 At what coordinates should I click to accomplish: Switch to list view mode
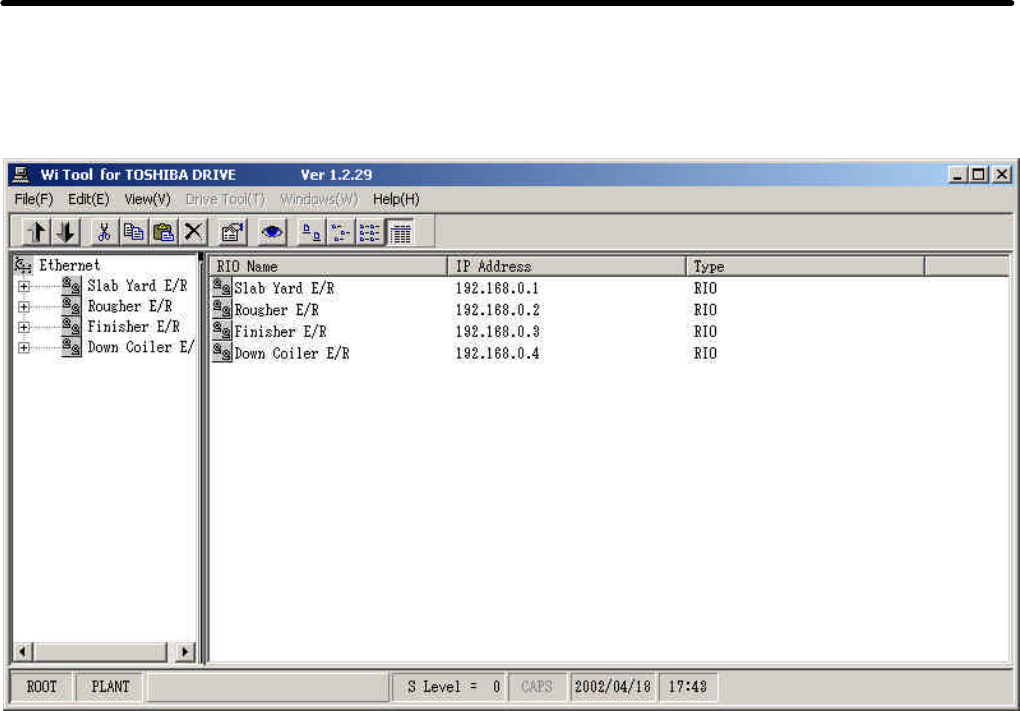coord(370,232)
